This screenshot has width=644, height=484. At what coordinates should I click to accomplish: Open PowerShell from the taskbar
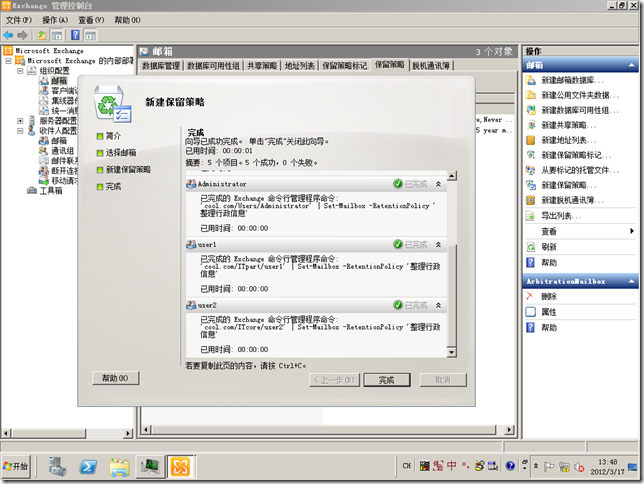pos(88,466)
